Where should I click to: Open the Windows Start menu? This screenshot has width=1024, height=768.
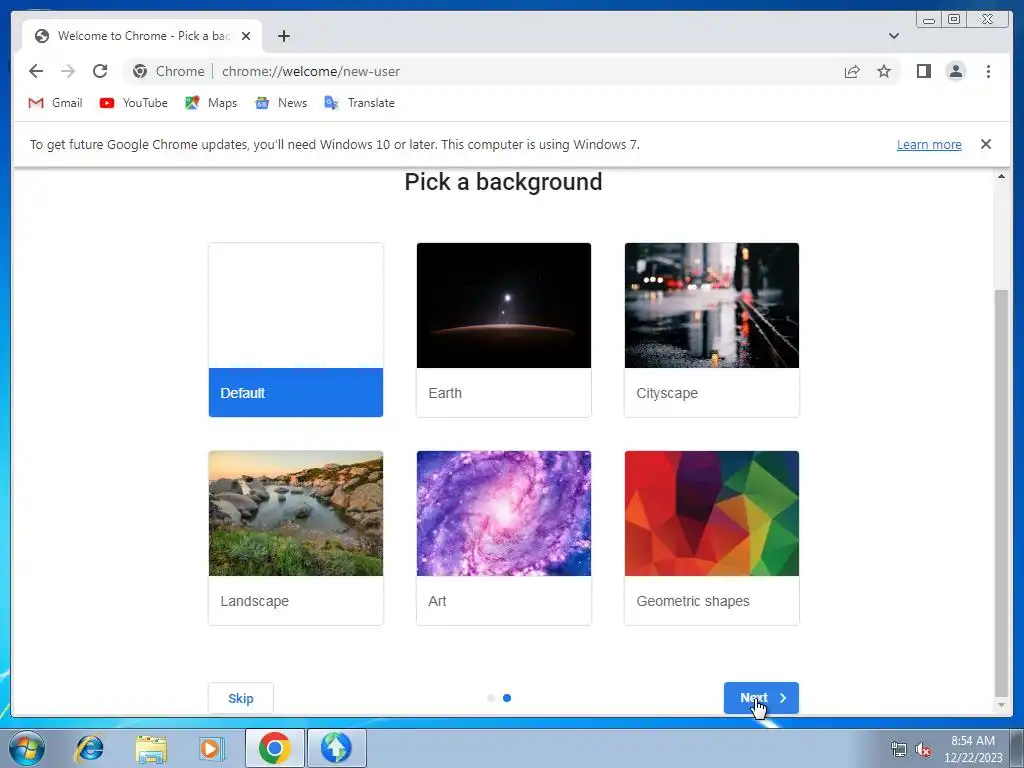tap(27, 748)
